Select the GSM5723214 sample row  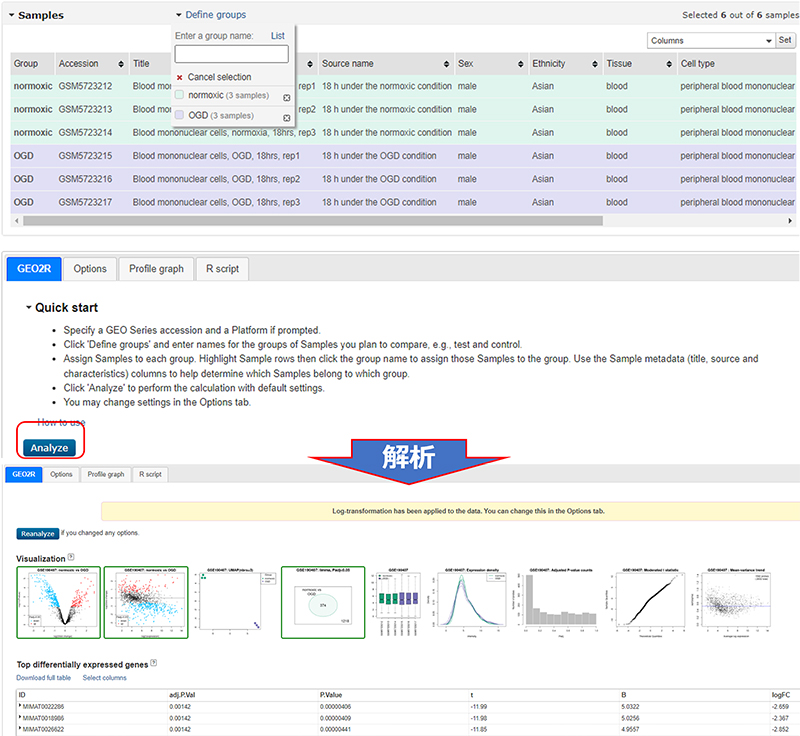click(x=403, y=133)
